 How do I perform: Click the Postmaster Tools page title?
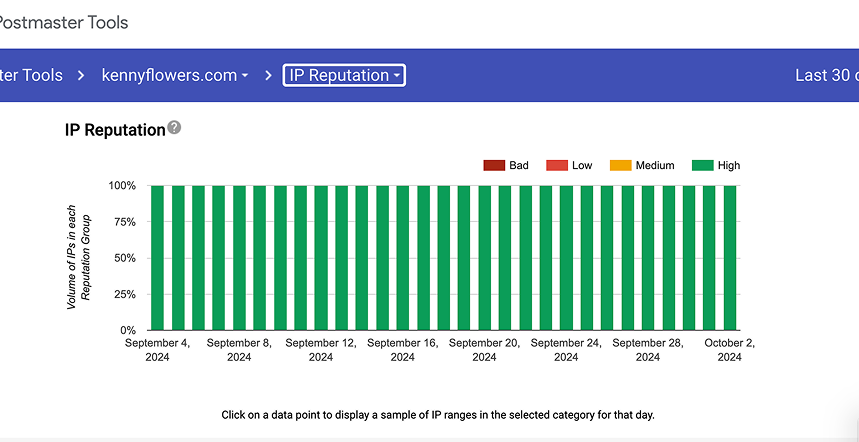click(x=64, y=22)
